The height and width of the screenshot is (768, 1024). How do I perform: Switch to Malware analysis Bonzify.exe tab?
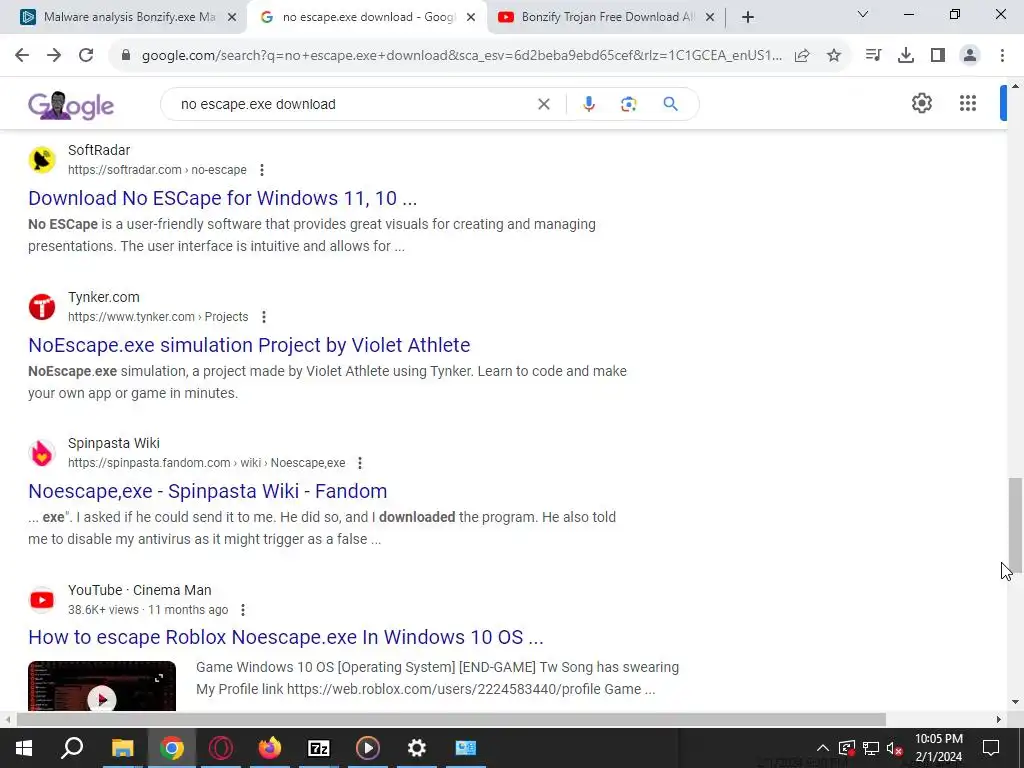click(129, 17)
